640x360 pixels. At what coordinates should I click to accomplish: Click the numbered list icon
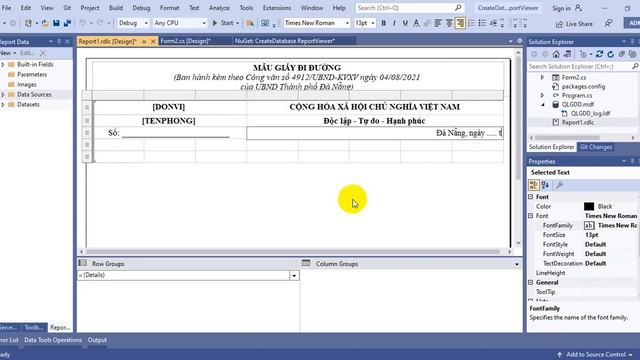tap(471, 23)
